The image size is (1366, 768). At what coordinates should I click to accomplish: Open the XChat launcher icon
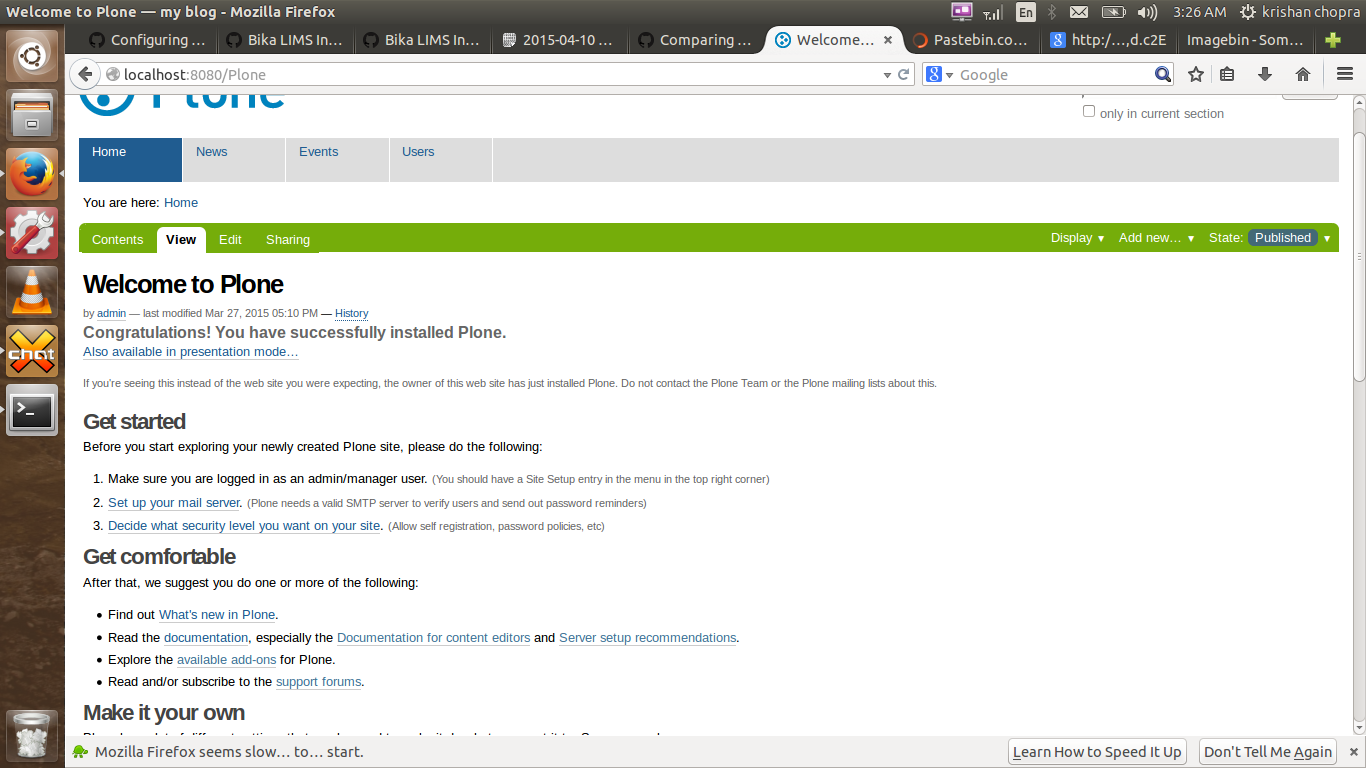(32, 351)
